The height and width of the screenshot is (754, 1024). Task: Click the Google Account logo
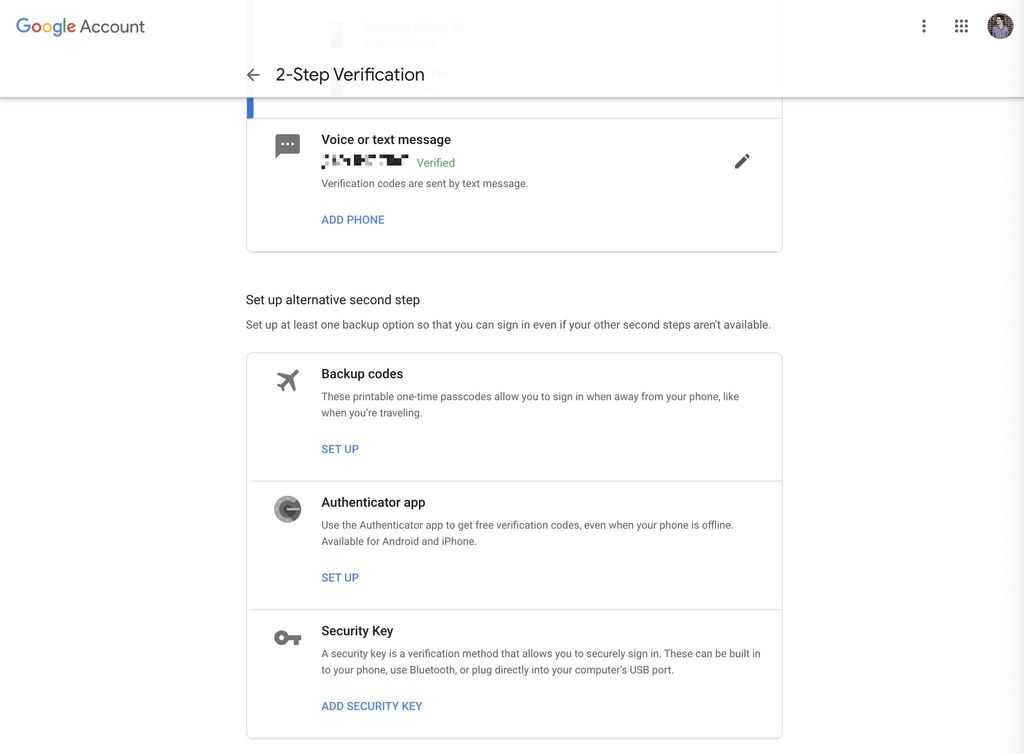point(79,26)
